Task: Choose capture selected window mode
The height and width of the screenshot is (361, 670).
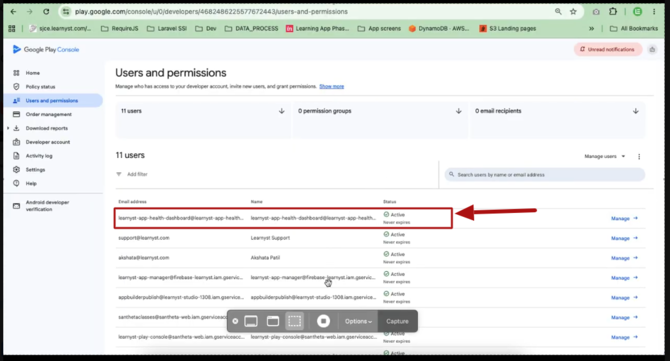Action: point(273,321)
